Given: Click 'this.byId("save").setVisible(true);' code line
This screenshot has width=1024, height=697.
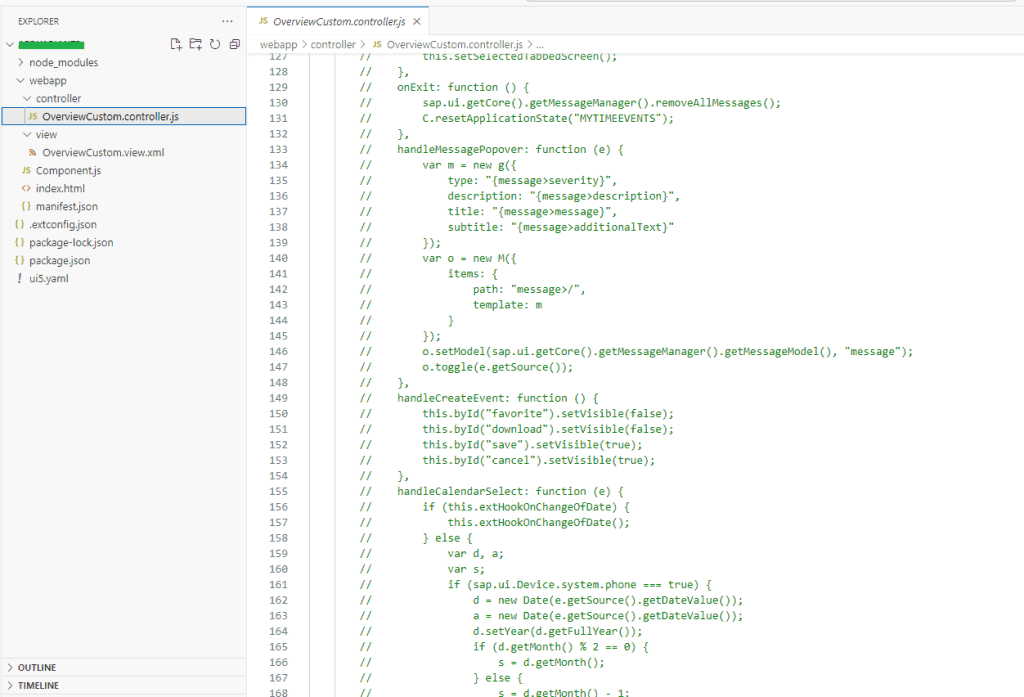Looking at the screenshot, I should 532,445.
